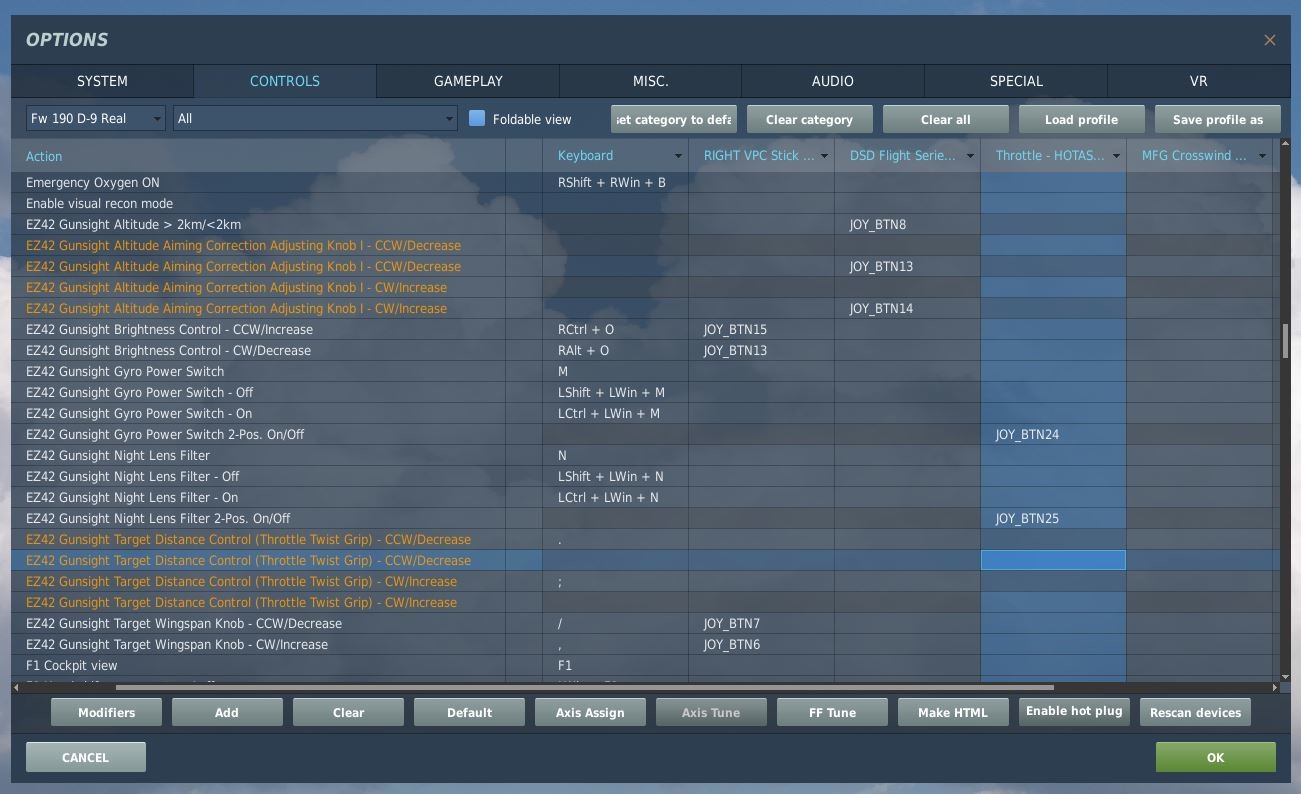Open the DSD Flight Series column arrow
The width and height of the screenshot is (1301, 794).
pos(970,156)
